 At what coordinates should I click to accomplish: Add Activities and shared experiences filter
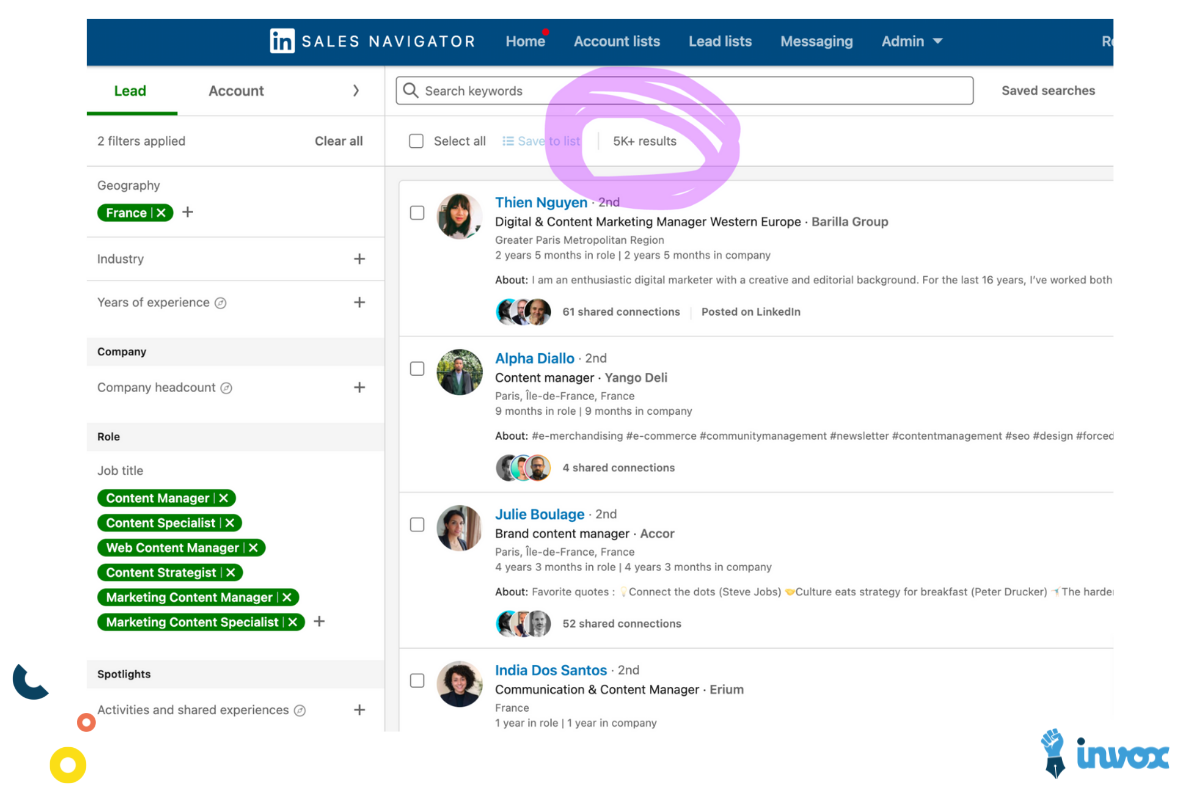tap(359, 710)
